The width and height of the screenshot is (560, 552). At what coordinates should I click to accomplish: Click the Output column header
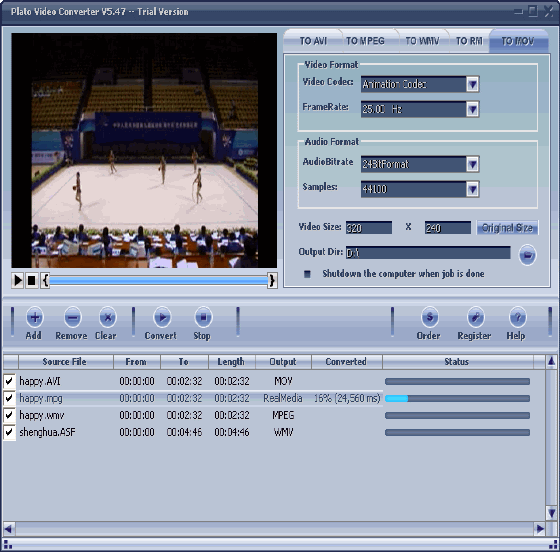pos(283,362)
